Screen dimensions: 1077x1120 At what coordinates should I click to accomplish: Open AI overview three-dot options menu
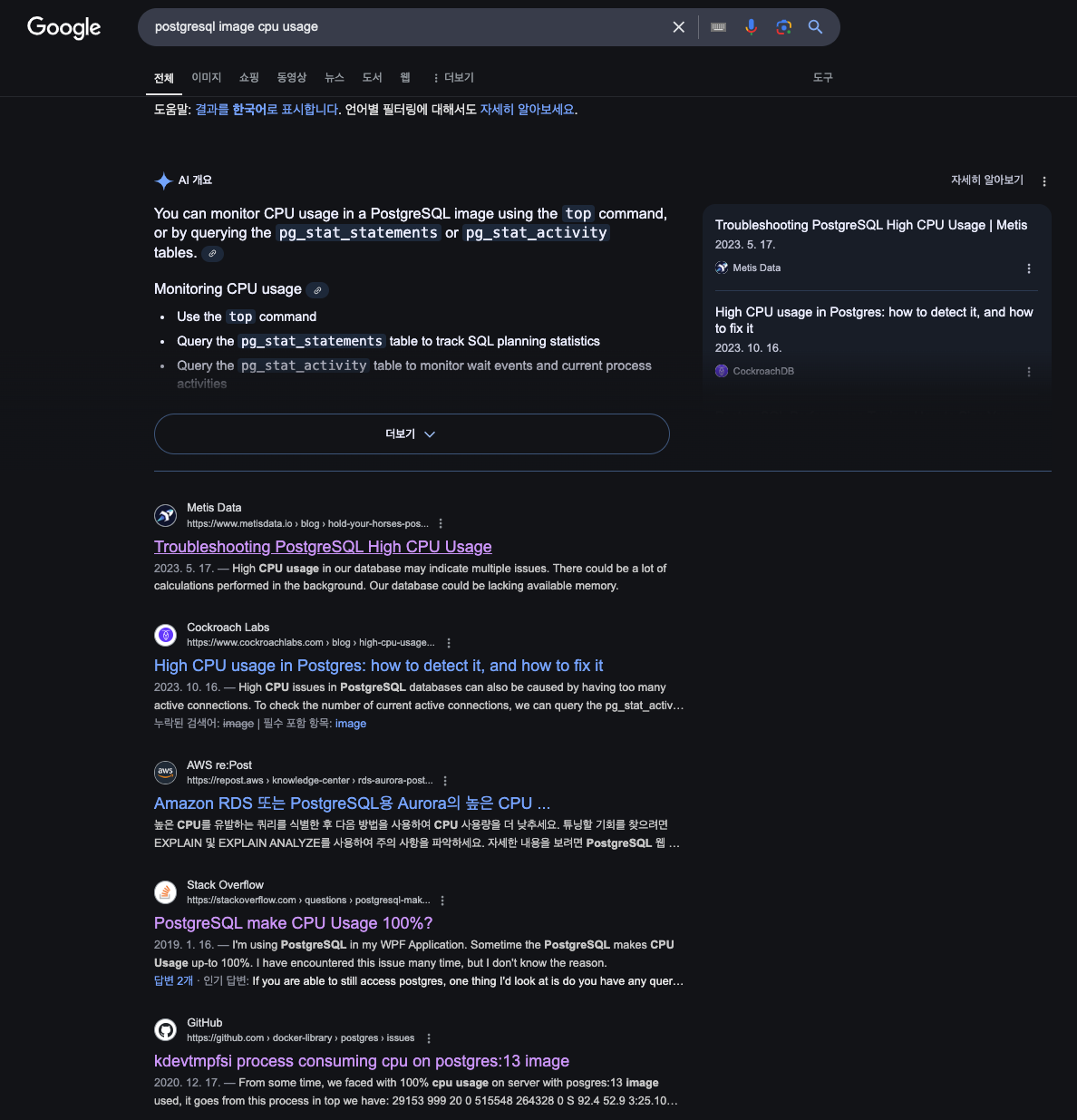1044,181
